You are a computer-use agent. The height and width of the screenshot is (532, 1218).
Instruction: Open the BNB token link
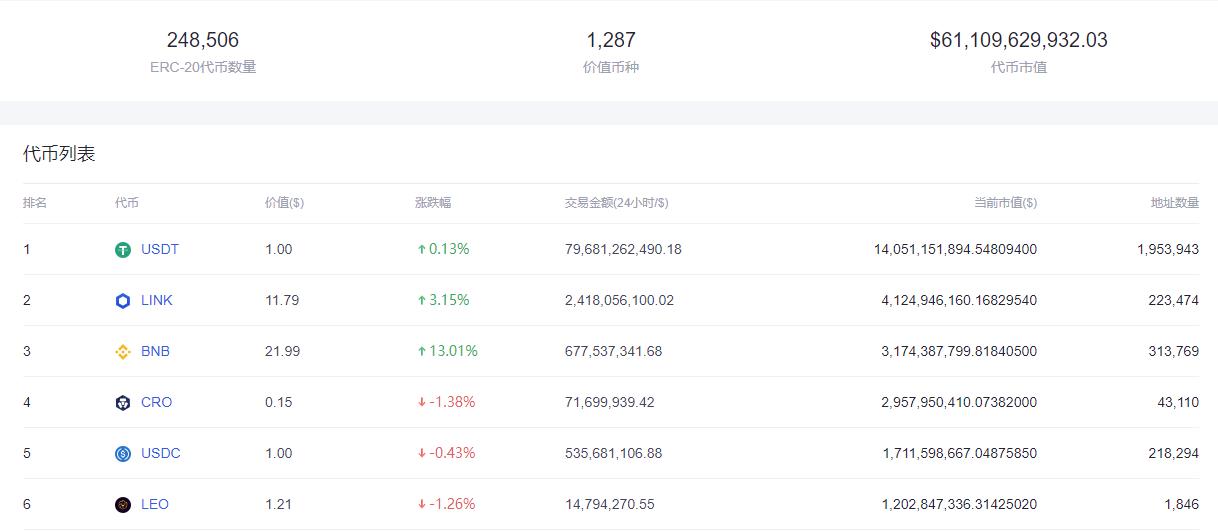click(x=155, y=351)
